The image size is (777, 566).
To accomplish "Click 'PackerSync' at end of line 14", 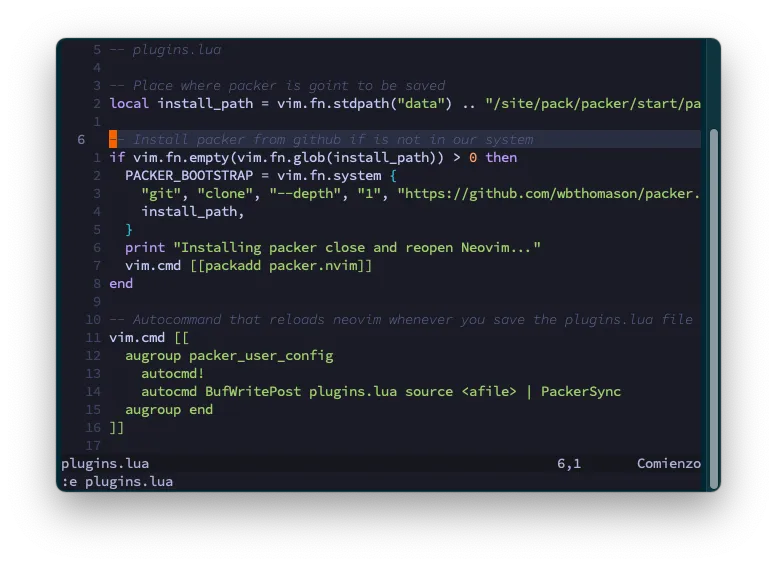I will [x=581, y=392].
